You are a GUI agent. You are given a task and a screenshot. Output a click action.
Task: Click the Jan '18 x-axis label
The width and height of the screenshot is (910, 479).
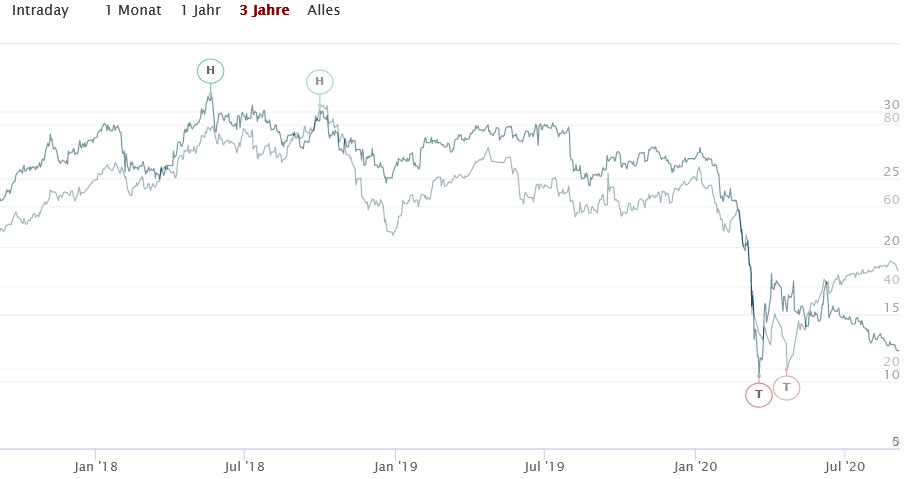[x=97, y=465]
